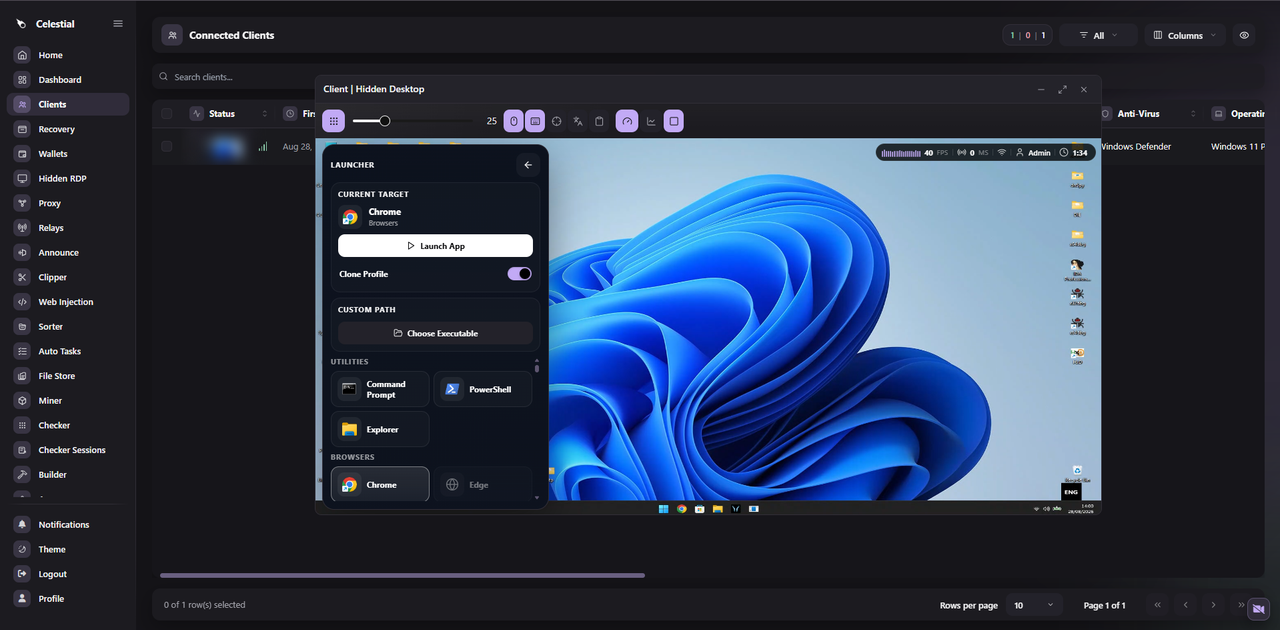Open the Sorter icon in the sidebar
The width and height of the screenshot is (1280, 630).
pos(22,327)
